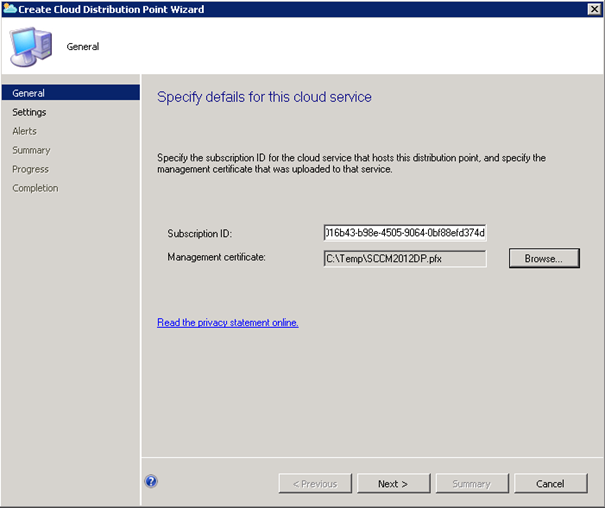Open the Alerts step in sidebar
This screenshot has width=605, height=508.
(24, 131)
